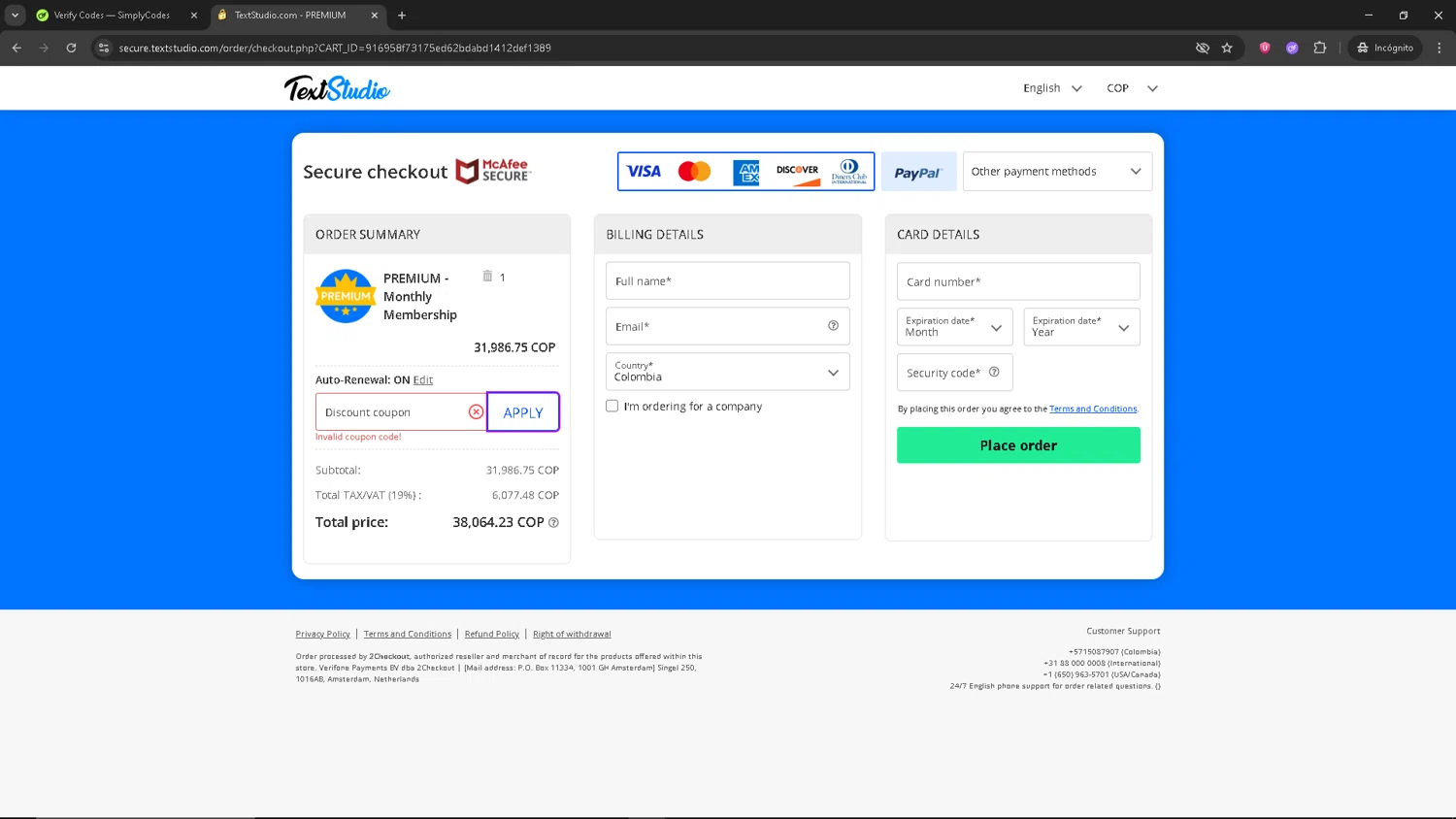Viewport: 1456px width, 819px height.
Task: Click the PREMIUM membership badge image
Action: click(346, 296)
